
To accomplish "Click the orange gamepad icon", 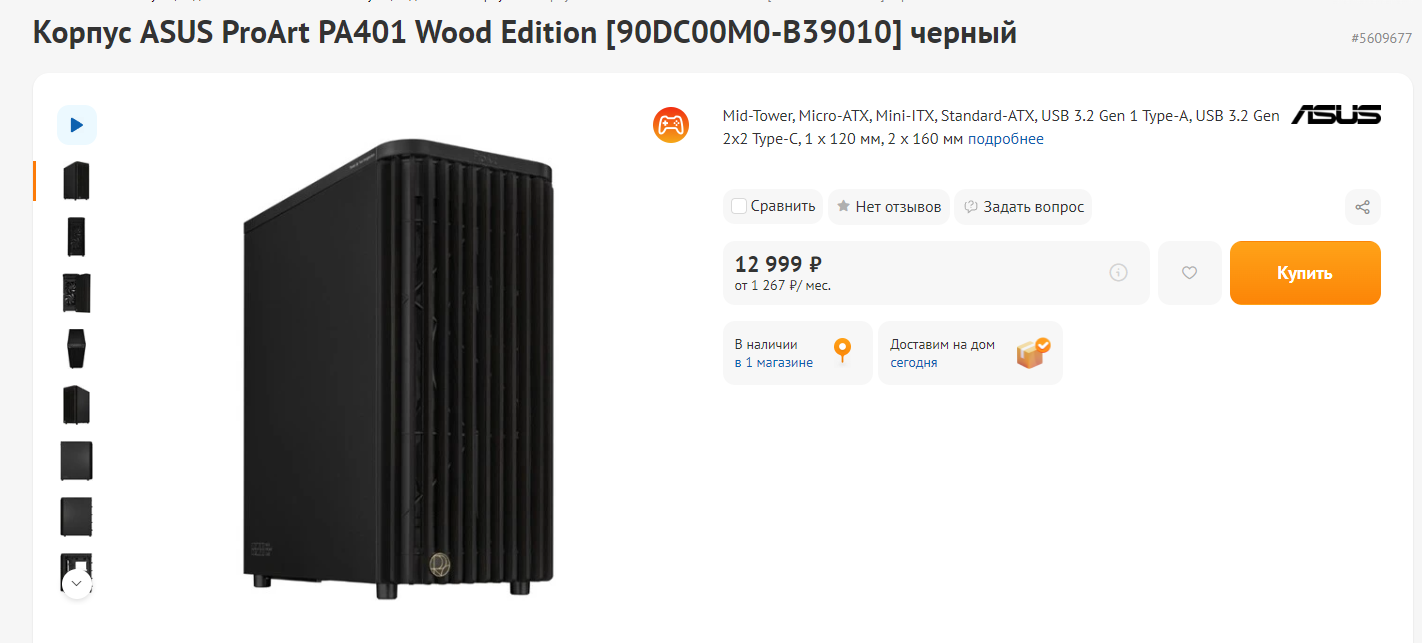I will pos(670,125).
